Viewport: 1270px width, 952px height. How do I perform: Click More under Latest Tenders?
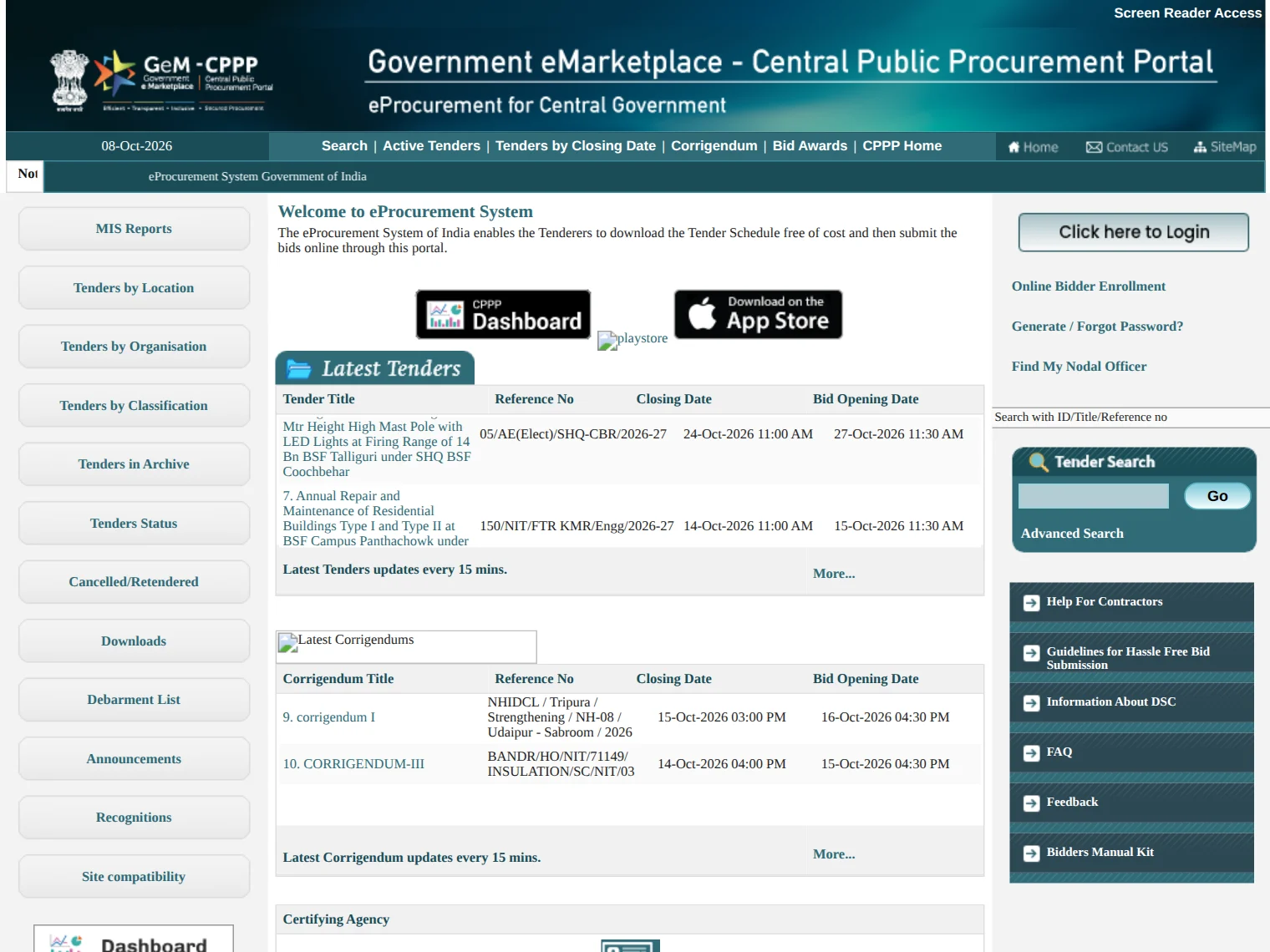tap(834, 574)
